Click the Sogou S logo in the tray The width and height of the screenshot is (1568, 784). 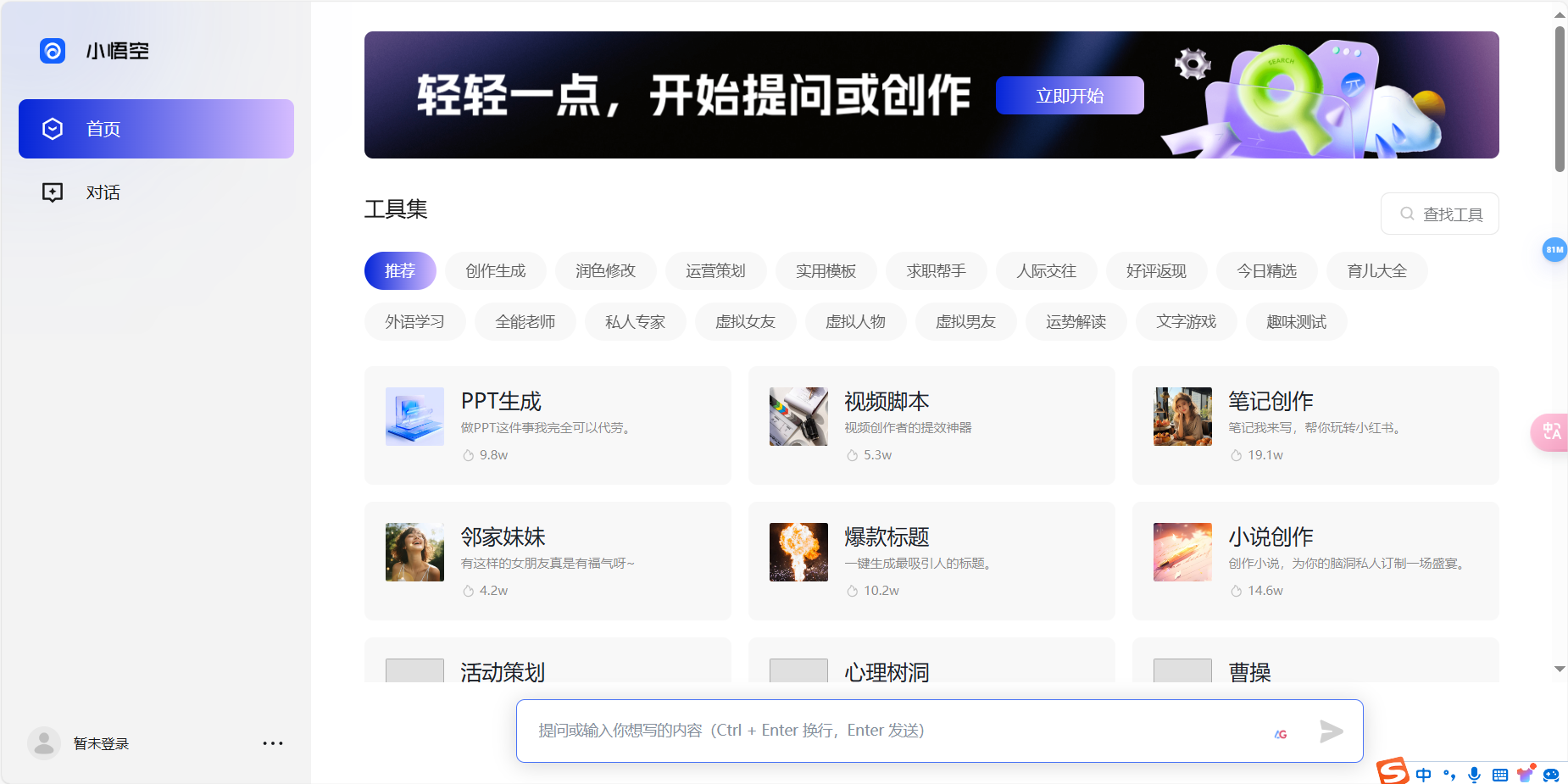point(1393,772)
